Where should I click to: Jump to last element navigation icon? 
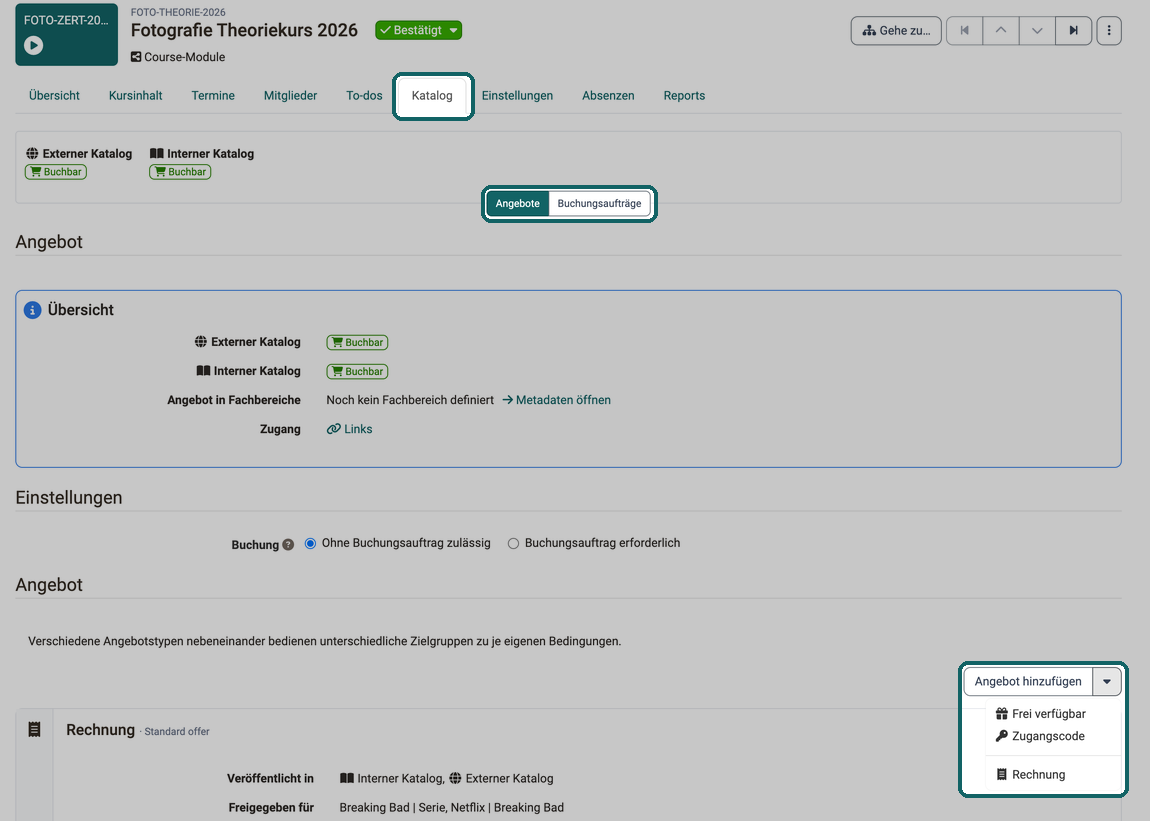coord(1074,31)
